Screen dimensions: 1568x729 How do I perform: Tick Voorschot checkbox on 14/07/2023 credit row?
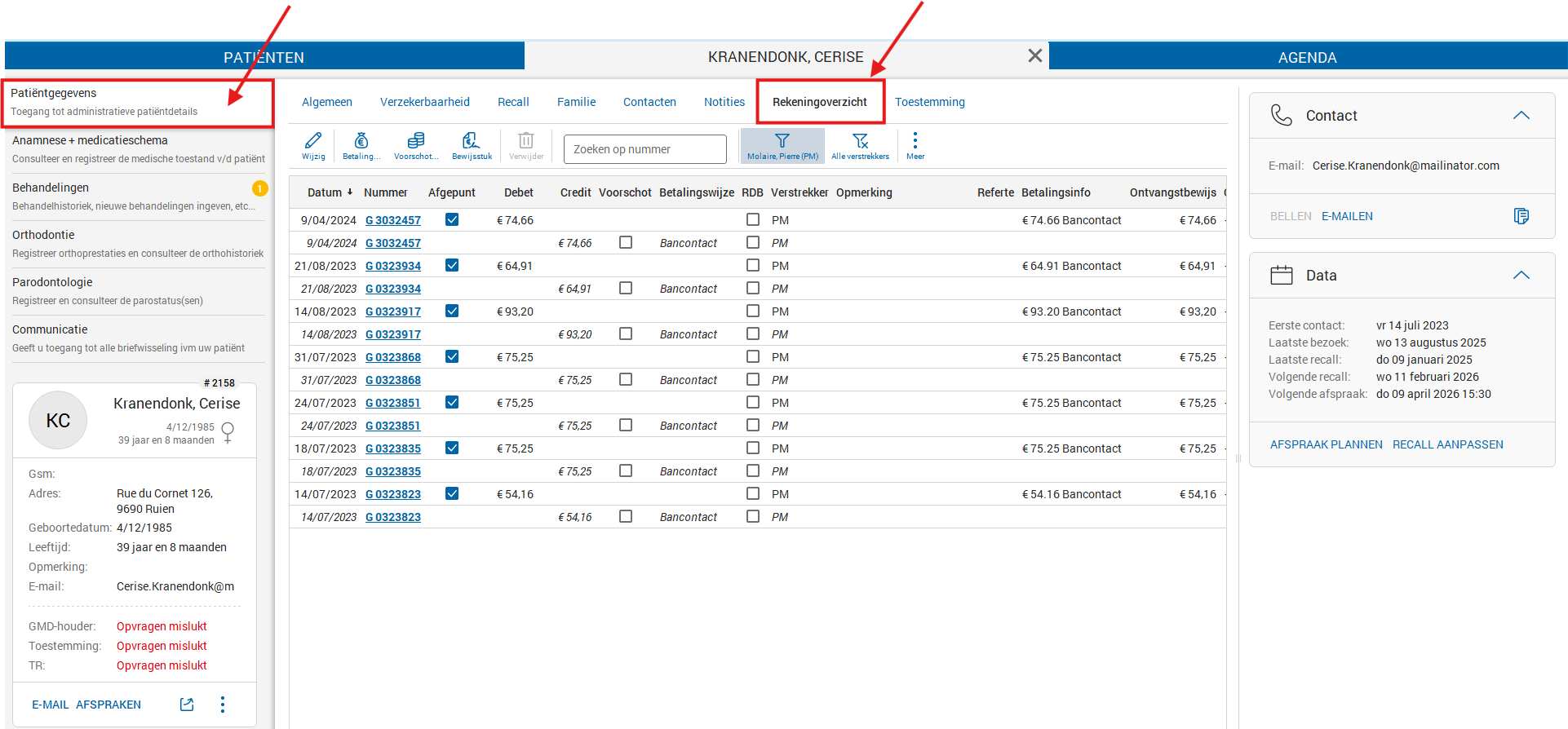coord(626,517)
